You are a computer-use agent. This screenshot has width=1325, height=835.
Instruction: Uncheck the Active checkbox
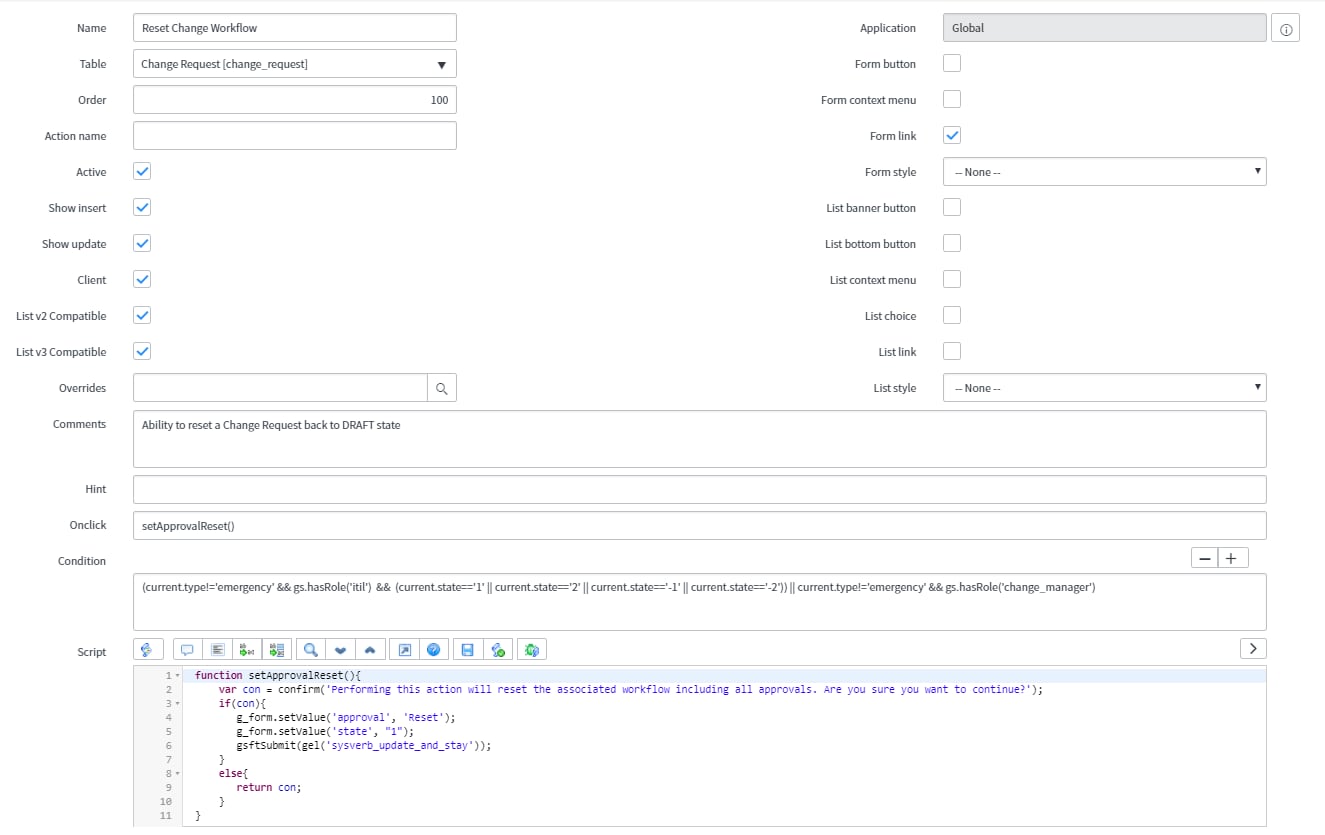pos(142,172)
